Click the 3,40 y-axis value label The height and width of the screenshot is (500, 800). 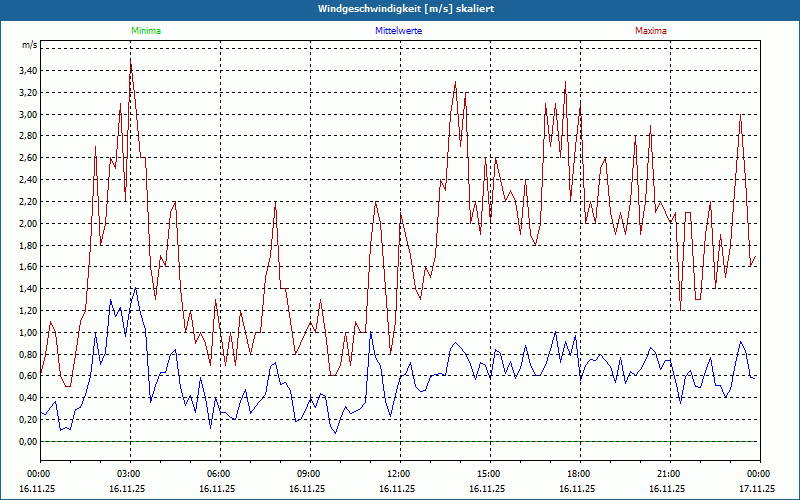[x=27, y=71]
